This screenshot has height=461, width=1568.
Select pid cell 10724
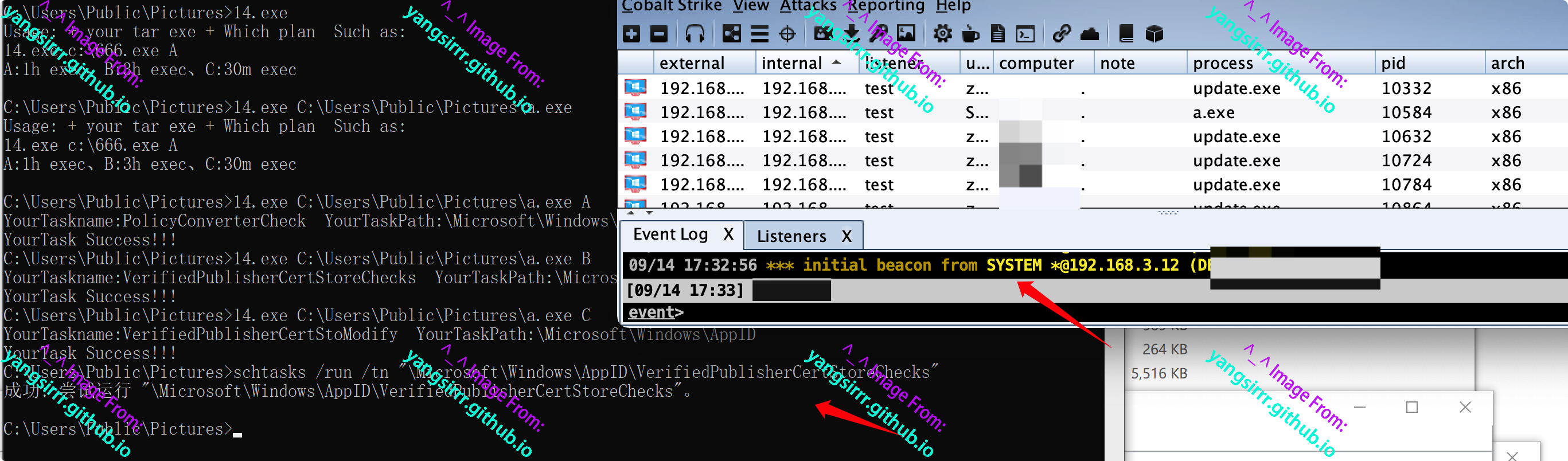click(1406, 161)
